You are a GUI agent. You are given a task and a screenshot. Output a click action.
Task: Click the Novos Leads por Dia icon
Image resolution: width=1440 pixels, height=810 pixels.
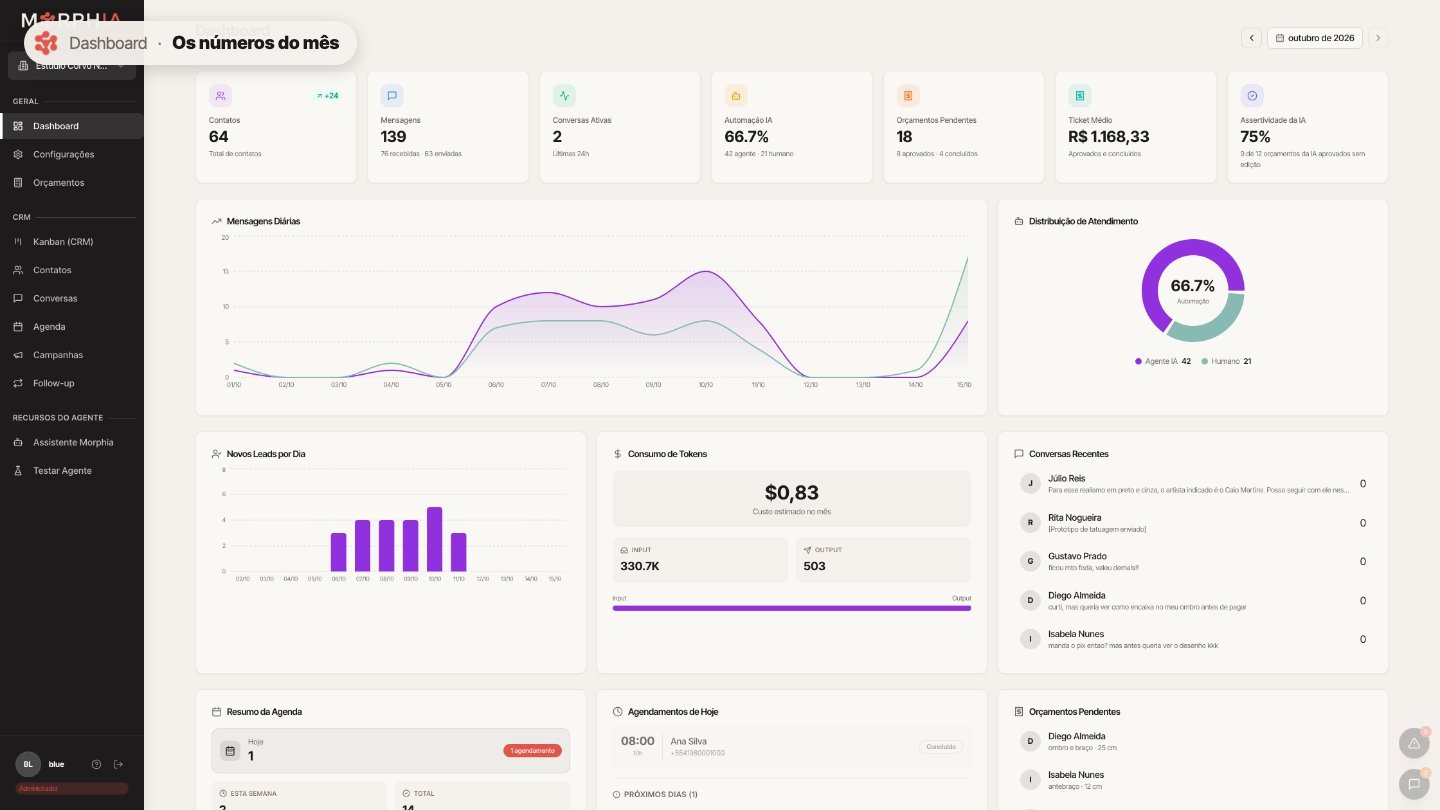pyautogui.click(x=217, y=454)
